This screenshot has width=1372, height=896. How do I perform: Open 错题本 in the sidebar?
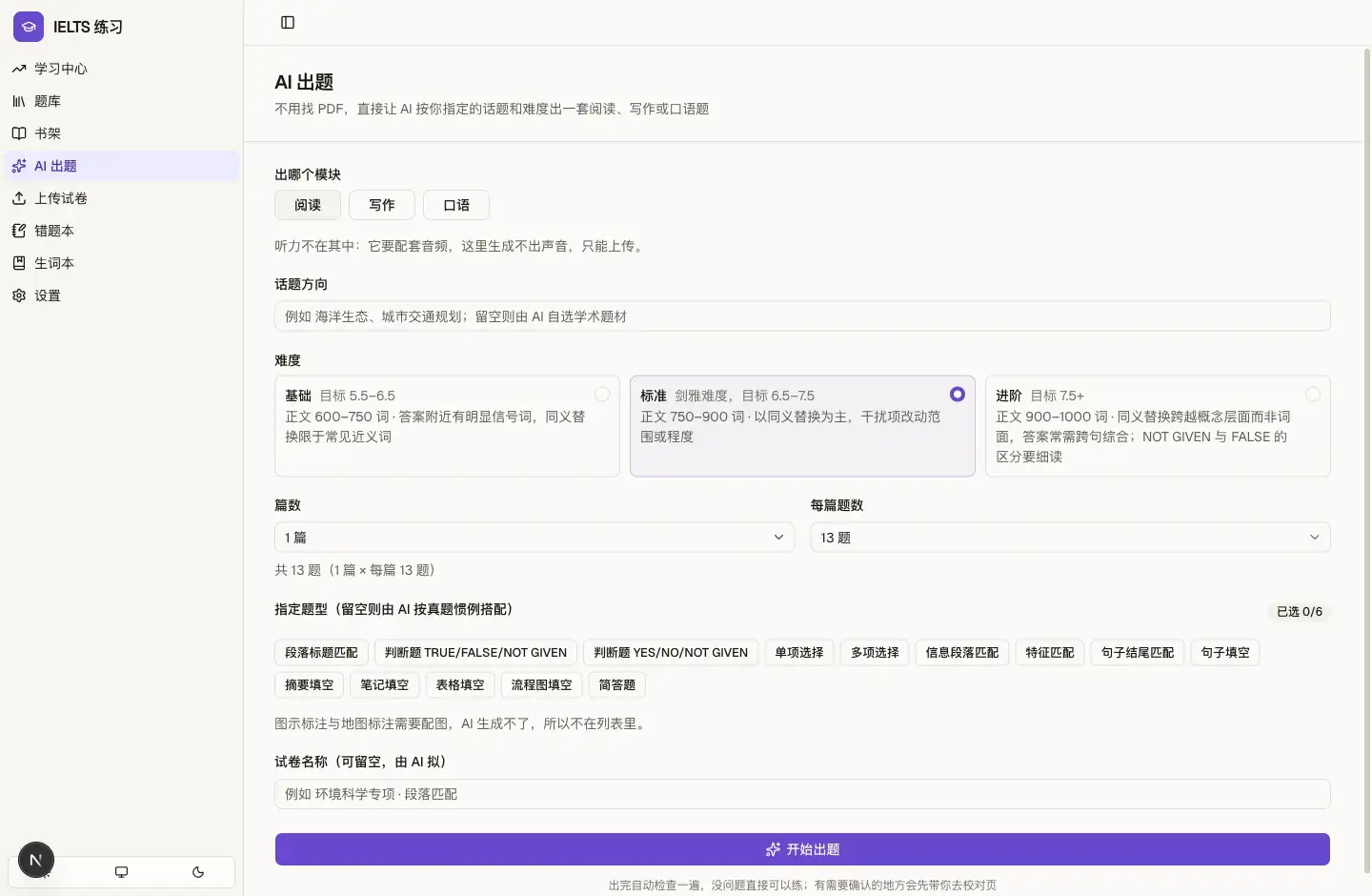coord(122,231)
